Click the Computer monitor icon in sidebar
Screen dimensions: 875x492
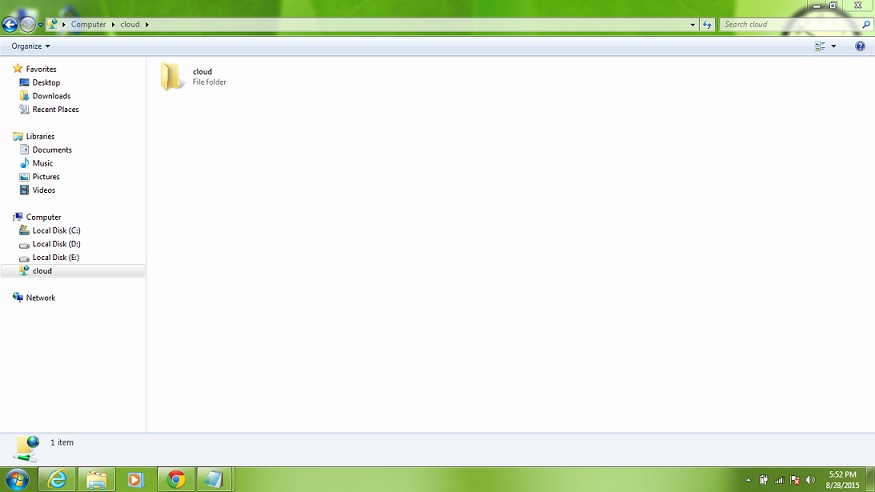click(18, 216)
